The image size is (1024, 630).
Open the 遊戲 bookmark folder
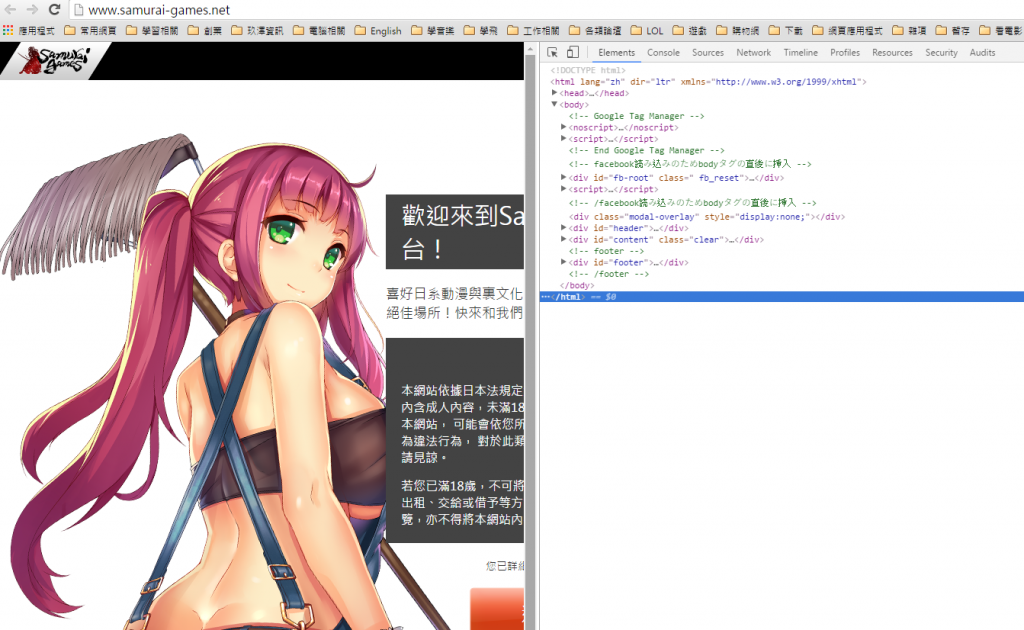coord(690,30)
